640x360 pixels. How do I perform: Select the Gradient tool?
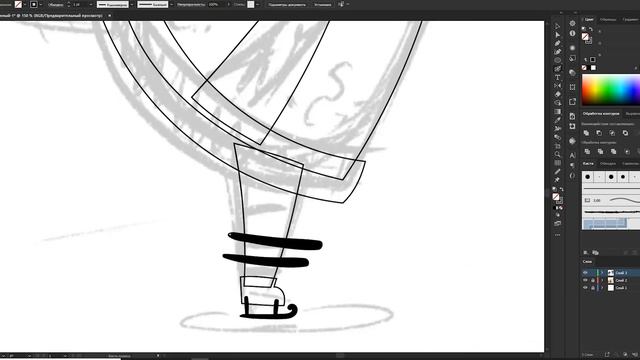558,111
